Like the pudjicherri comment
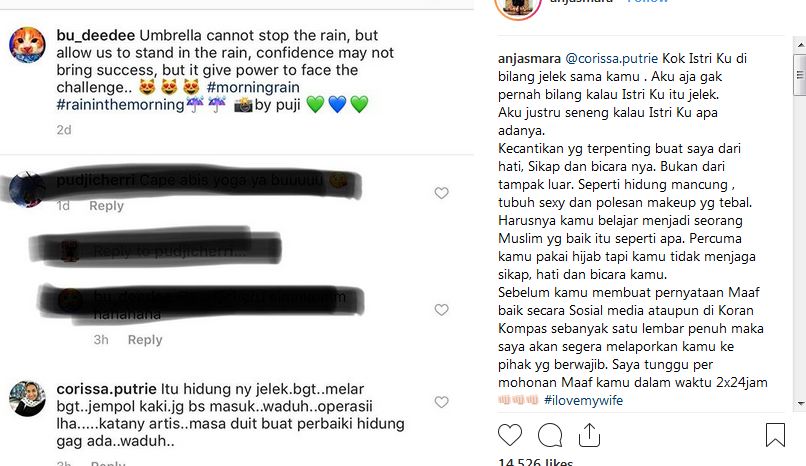The height and width of the screenshot is (466, 806). pos(441,193)
